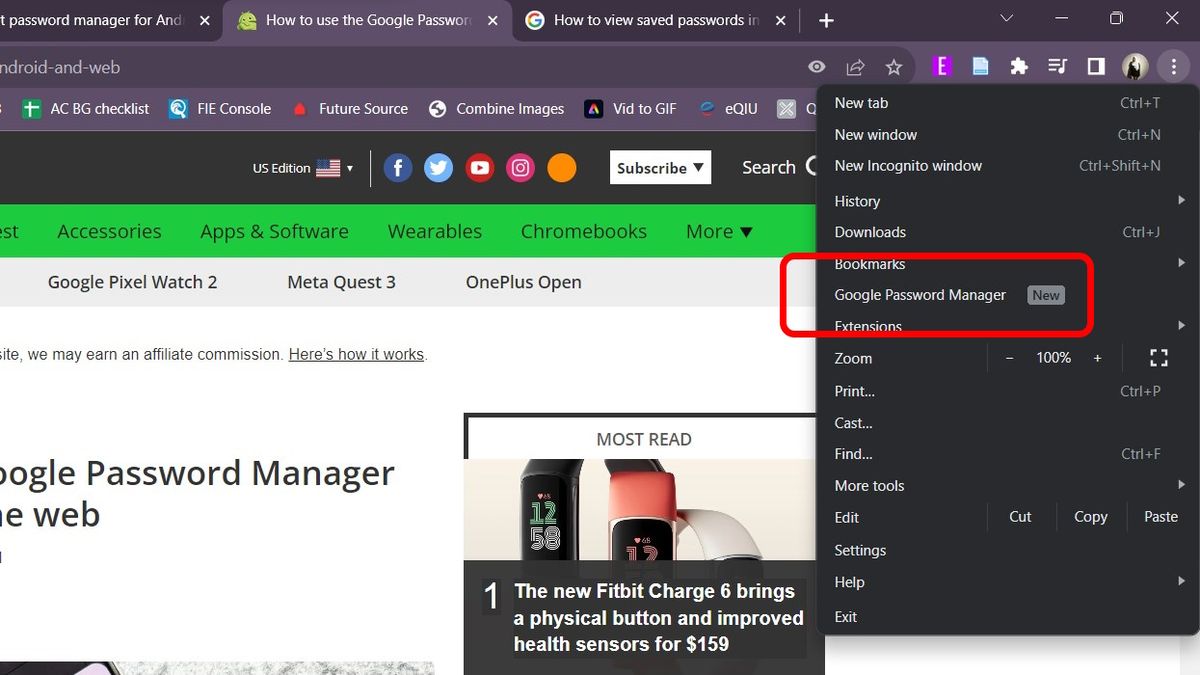Increase zoom using the plus control
1200x675 pixels.
1097,357
